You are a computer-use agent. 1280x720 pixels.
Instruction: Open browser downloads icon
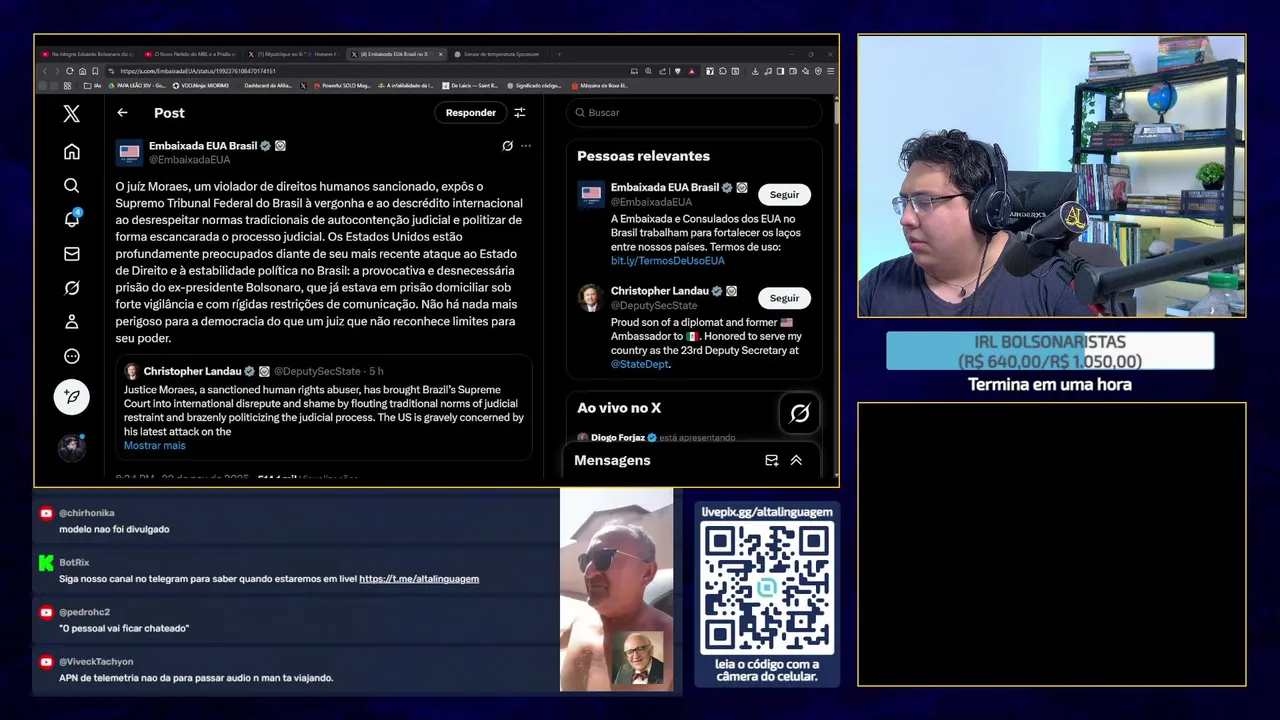tap(756, 71)
